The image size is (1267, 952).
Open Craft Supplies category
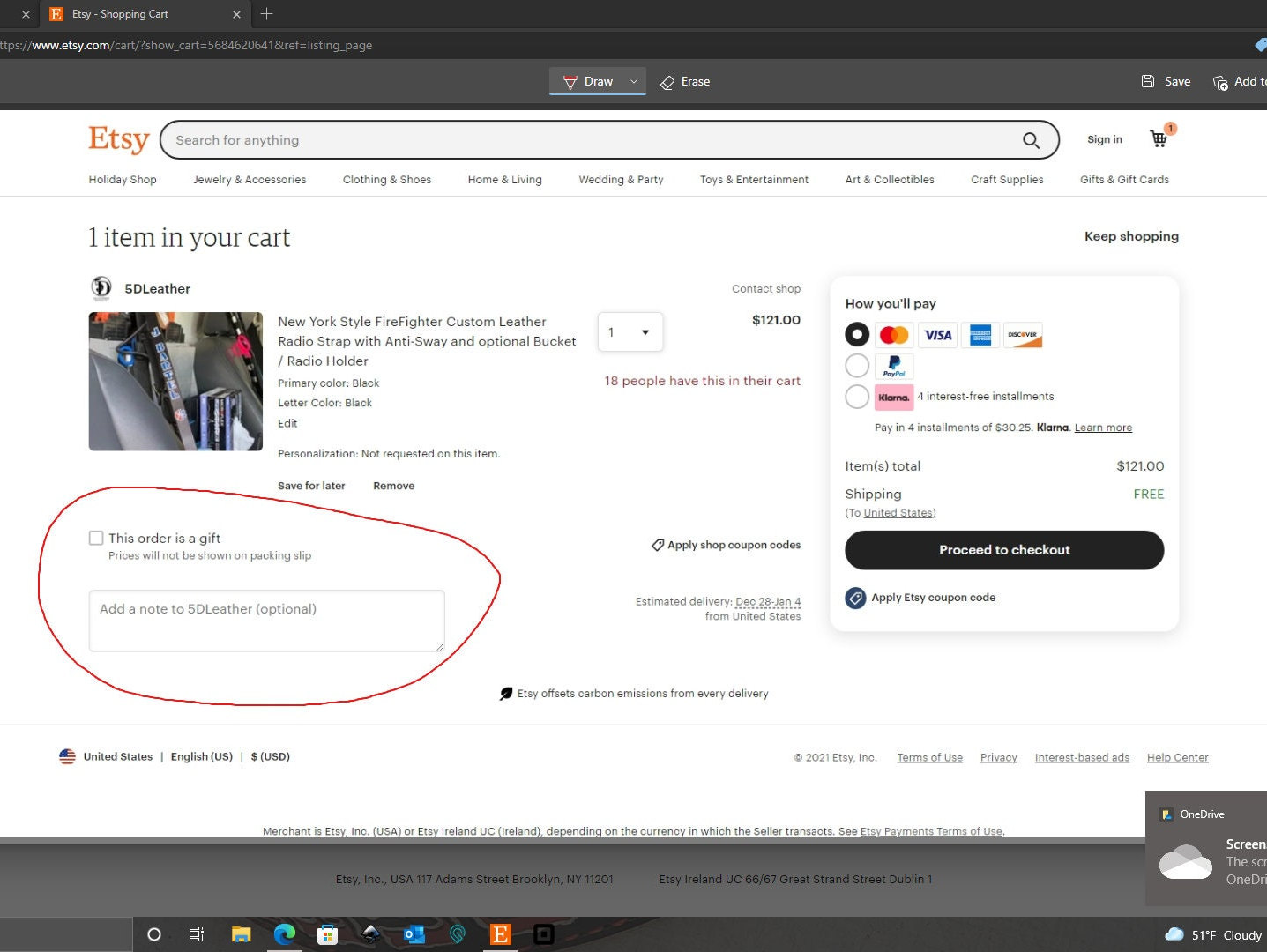click(1007, 180)
